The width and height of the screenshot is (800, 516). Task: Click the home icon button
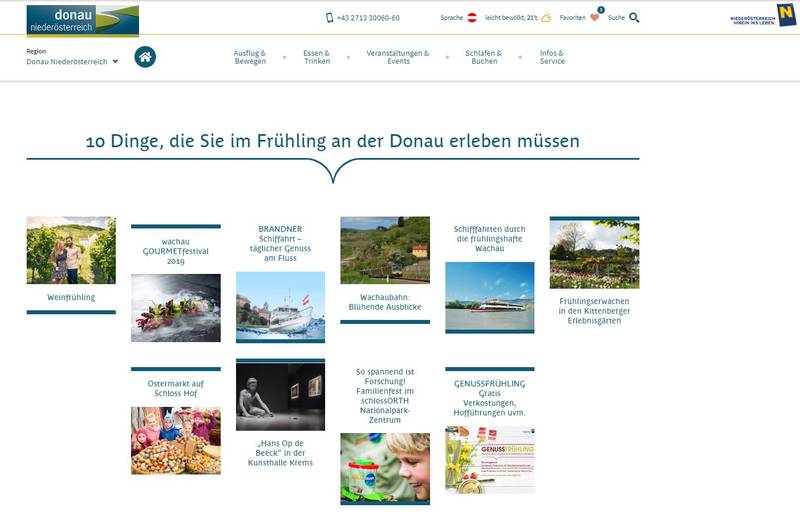click(145, 57)
